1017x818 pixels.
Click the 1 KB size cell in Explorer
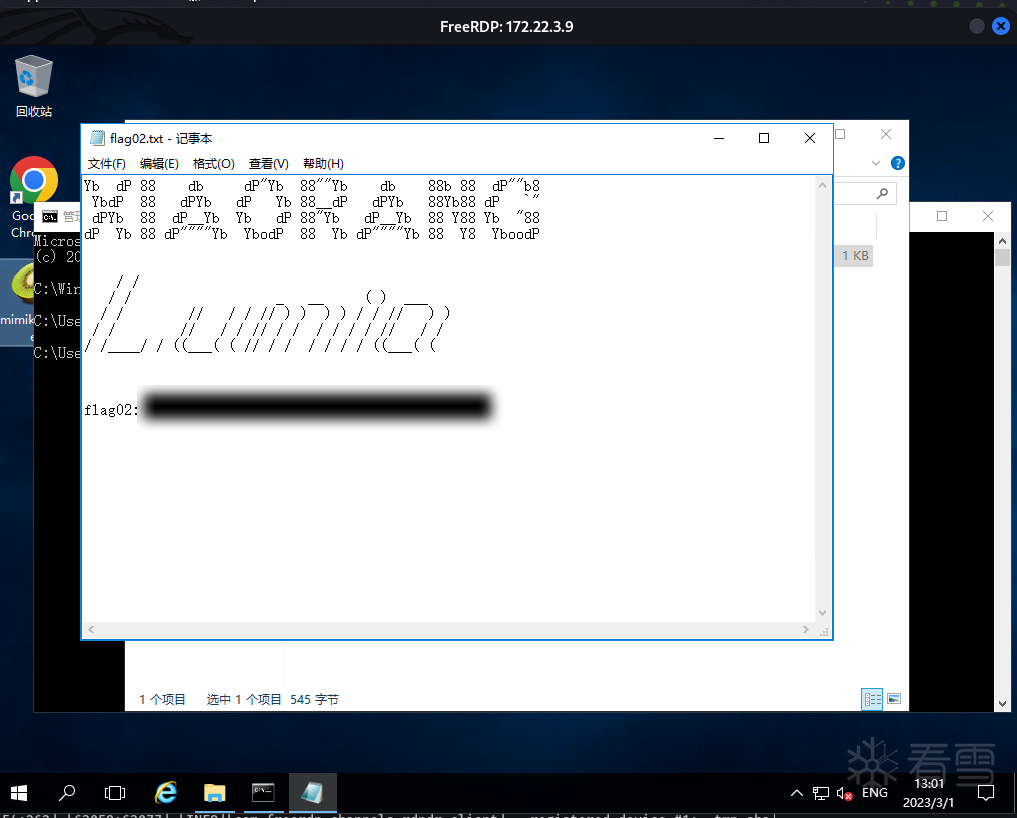(855, 256)
